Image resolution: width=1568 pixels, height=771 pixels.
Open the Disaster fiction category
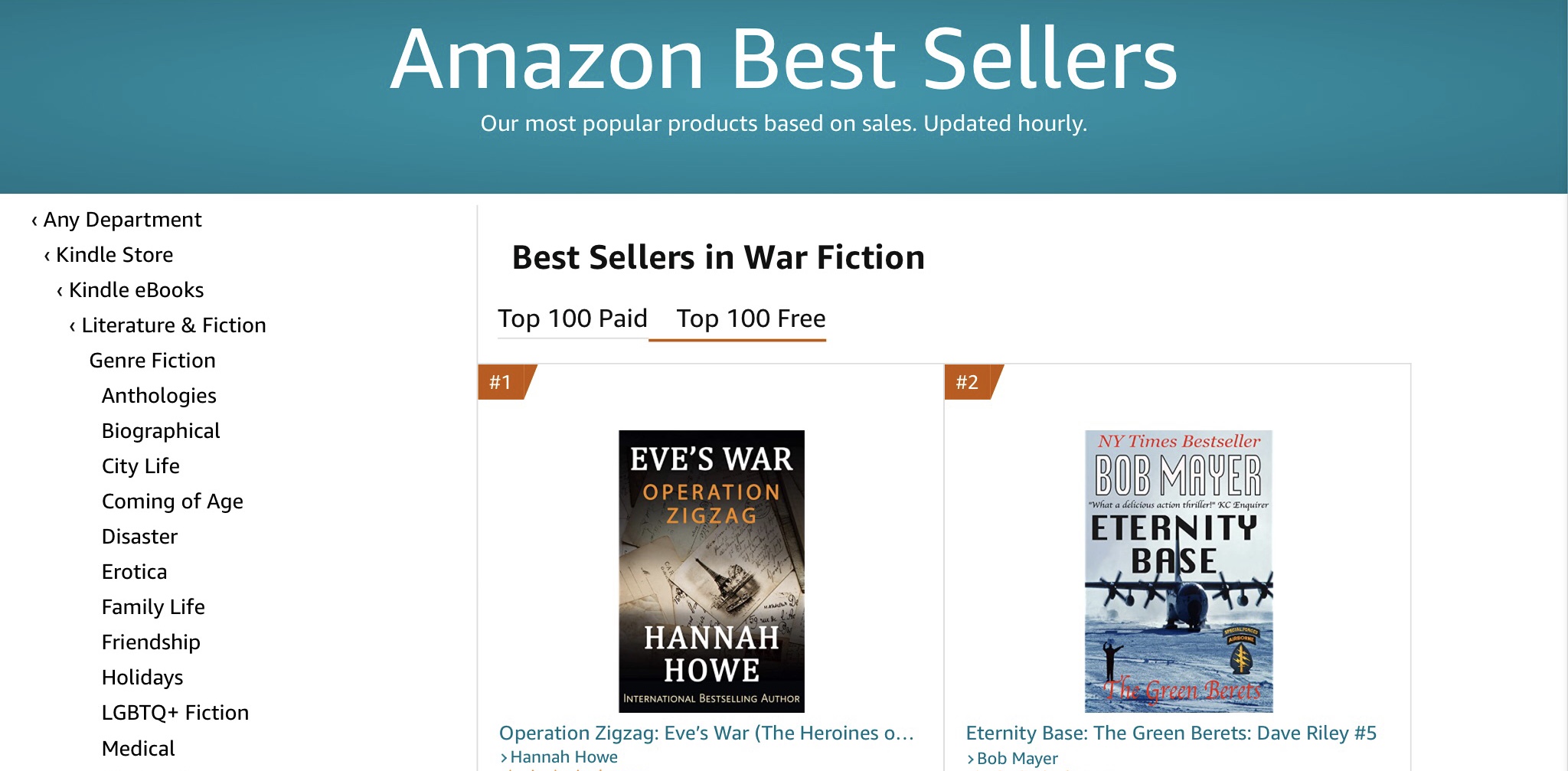click(139, 537)
